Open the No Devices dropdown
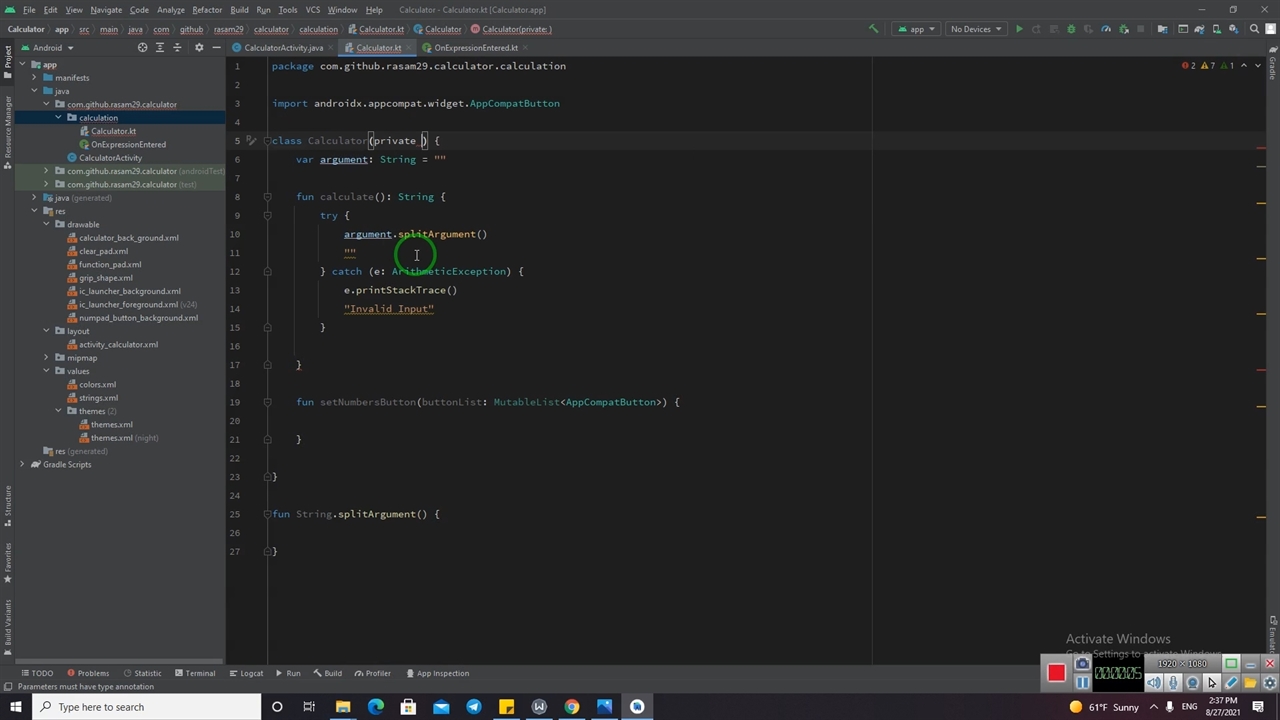Image resolution: width=1280 pixels, height=720 pixels. click(x=975, y=29)
